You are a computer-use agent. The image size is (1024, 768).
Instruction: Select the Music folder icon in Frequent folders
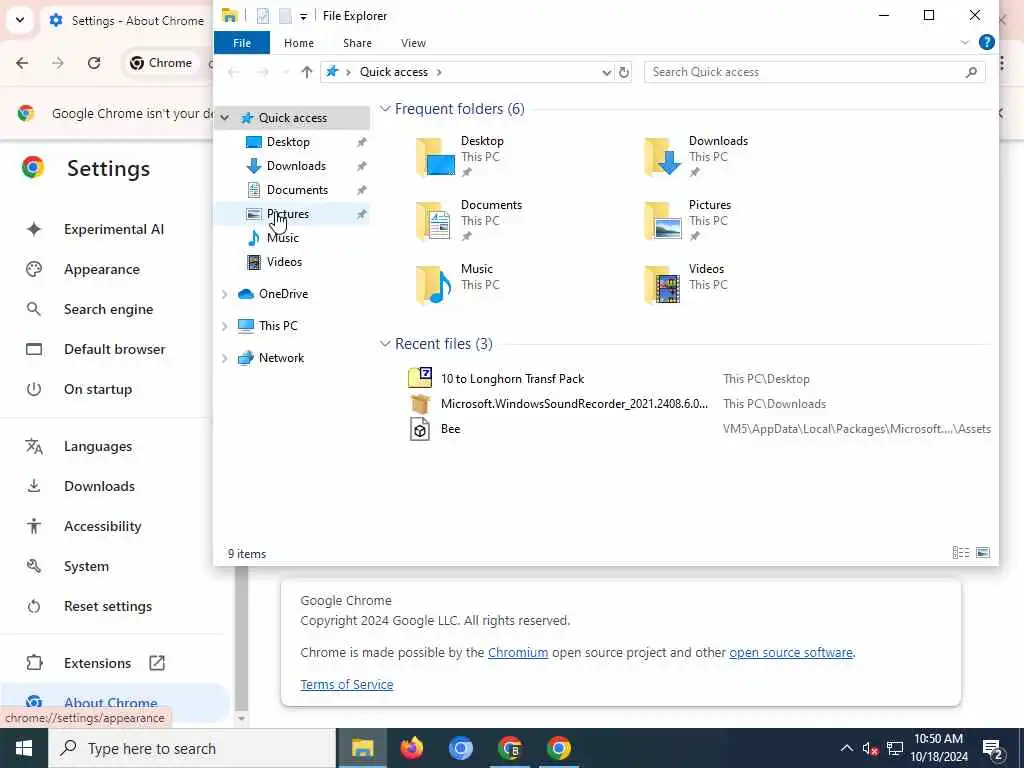pos(436,285)
